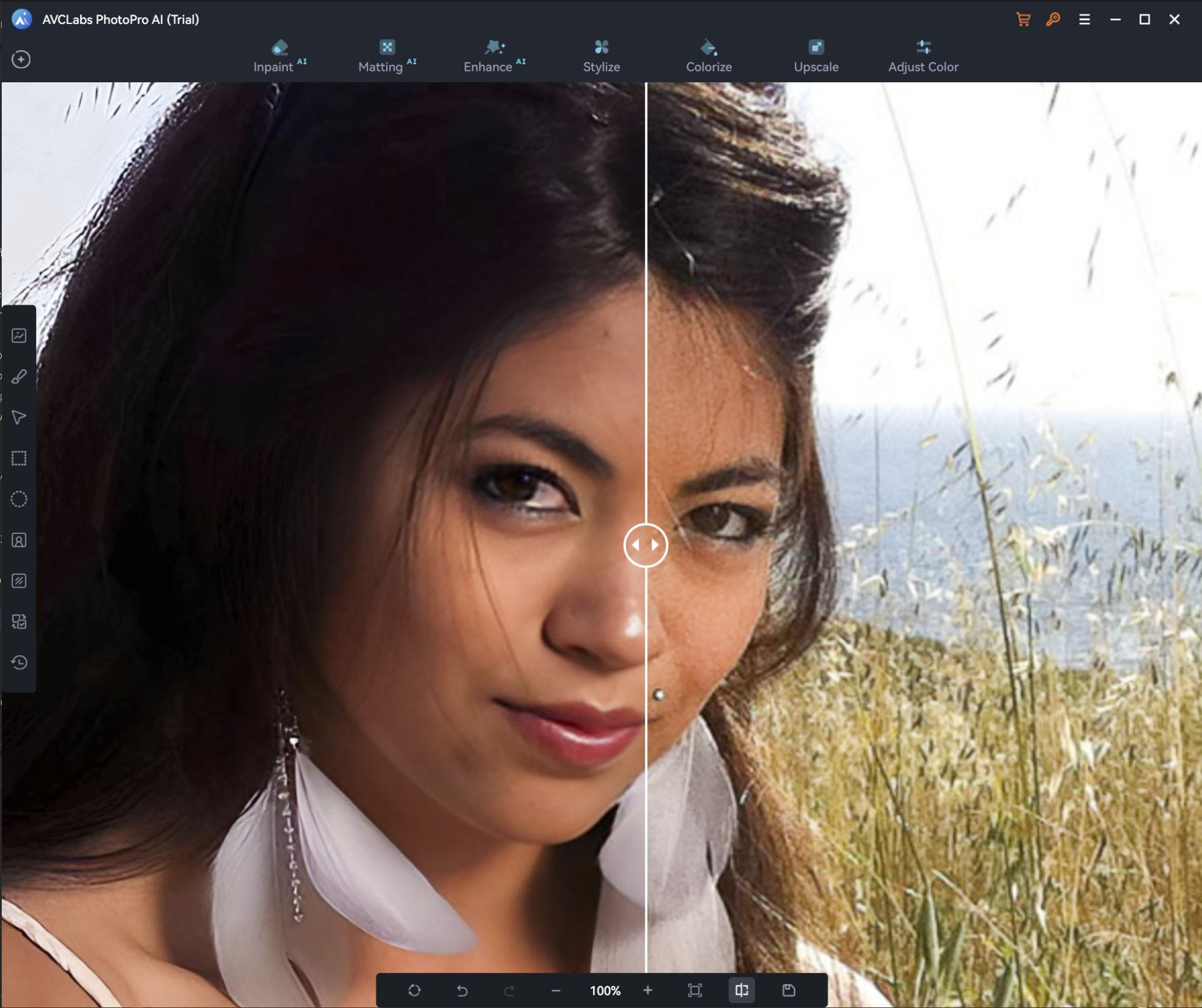
Task: Undo the last edit
Action: (463, 991)
